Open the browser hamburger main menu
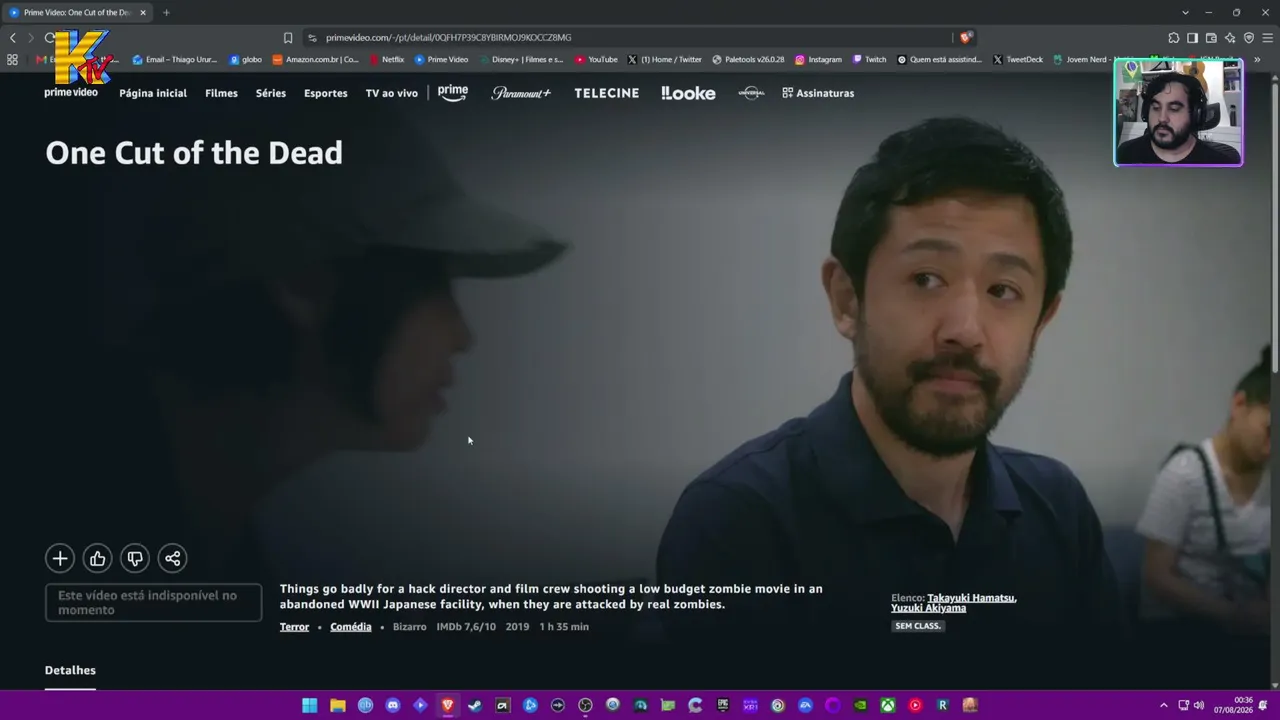 pyautogui.click(x=1268, y=38)
